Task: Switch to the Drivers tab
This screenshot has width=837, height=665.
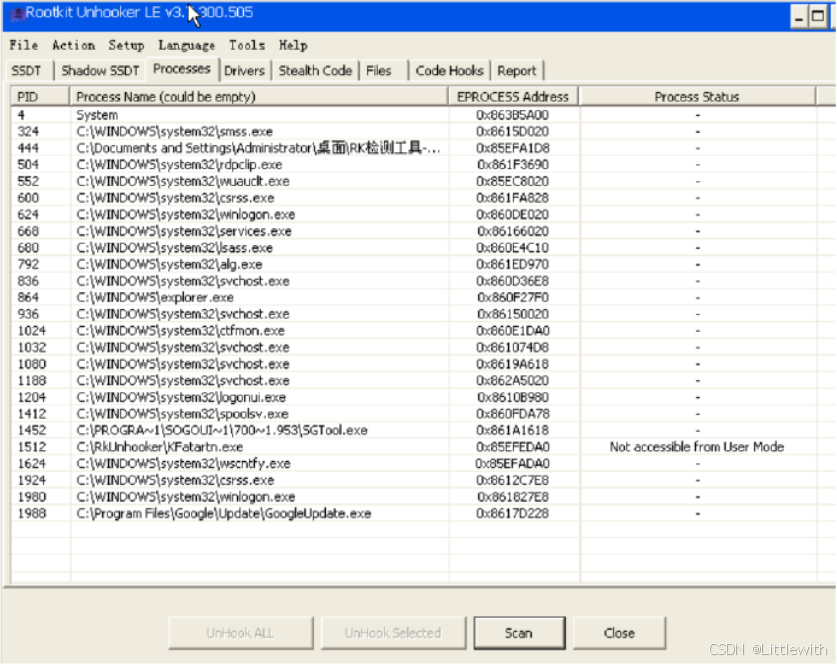Action: (244, 70)
